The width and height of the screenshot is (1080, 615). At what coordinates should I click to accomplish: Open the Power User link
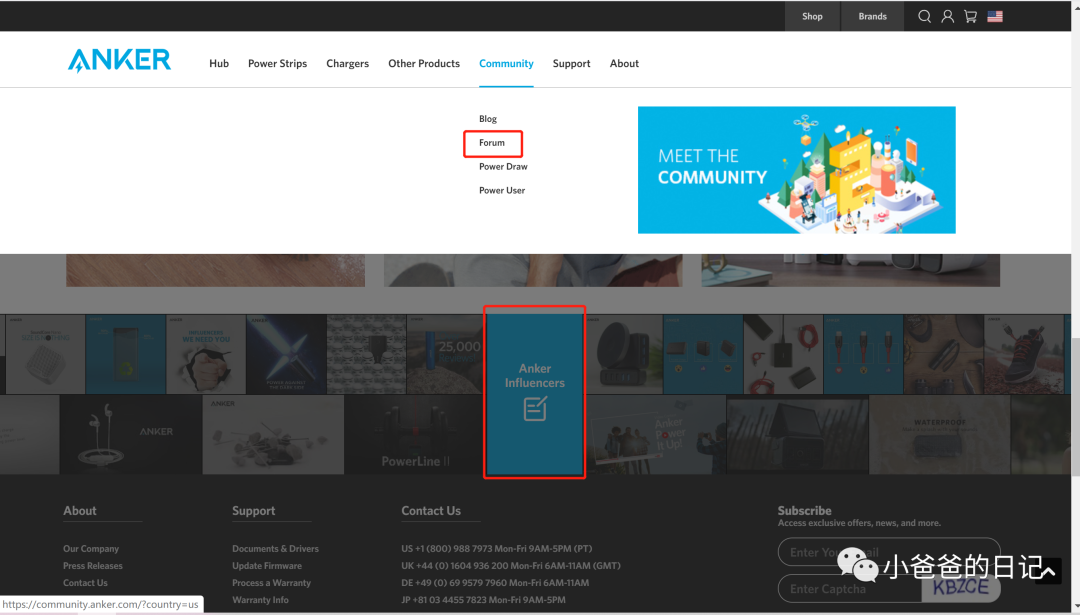(502, 190)
